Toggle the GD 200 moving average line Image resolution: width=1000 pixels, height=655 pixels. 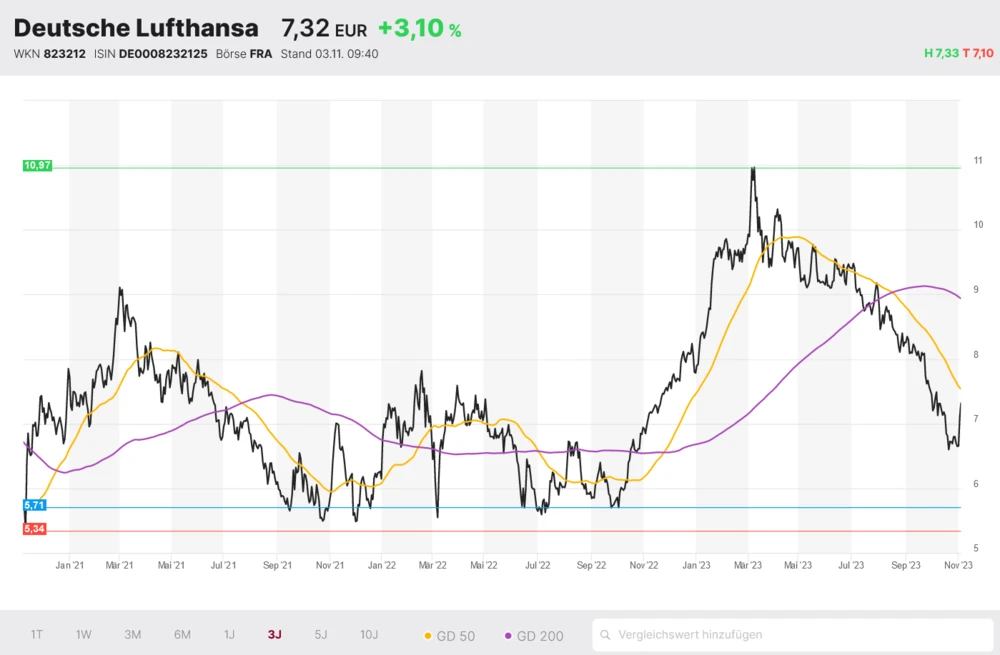tap(534, 635)
